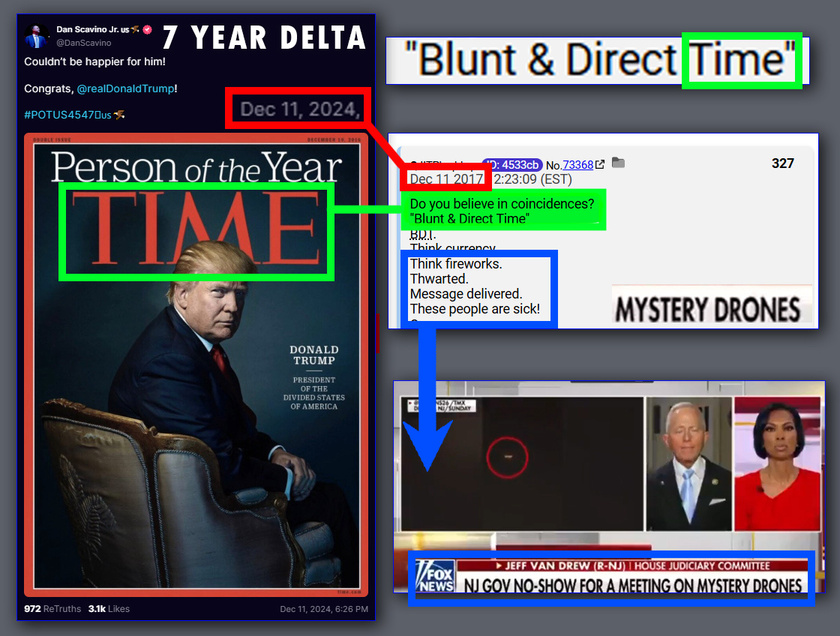Click the red "TIME" masthead on the cover
The width and height of the screenshot is (840, 636).
coord(197,229)
